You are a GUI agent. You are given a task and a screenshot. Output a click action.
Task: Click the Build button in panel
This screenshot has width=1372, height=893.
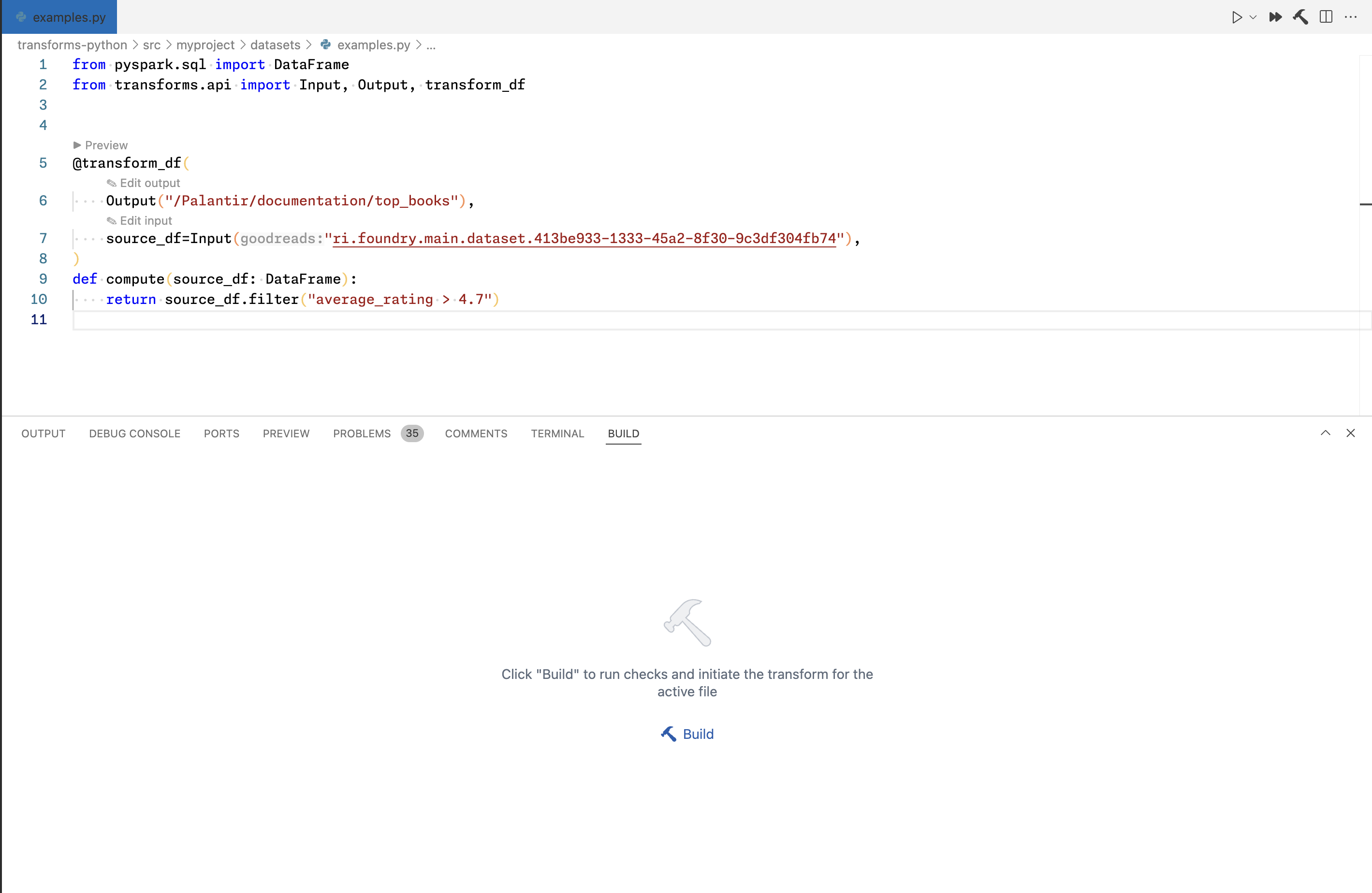point(687,734)
